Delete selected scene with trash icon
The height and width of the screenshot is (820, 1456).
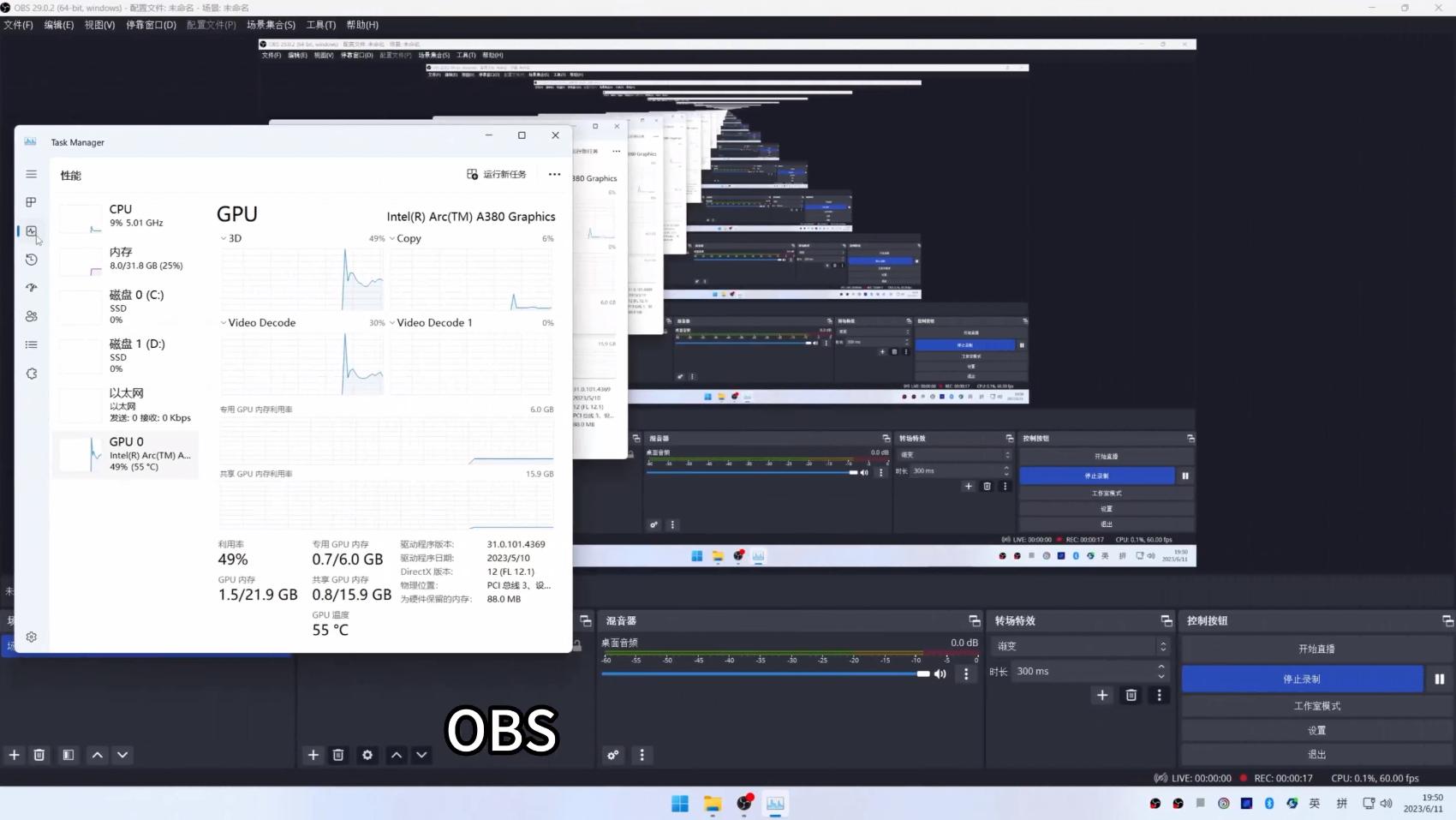coord(39,755)
